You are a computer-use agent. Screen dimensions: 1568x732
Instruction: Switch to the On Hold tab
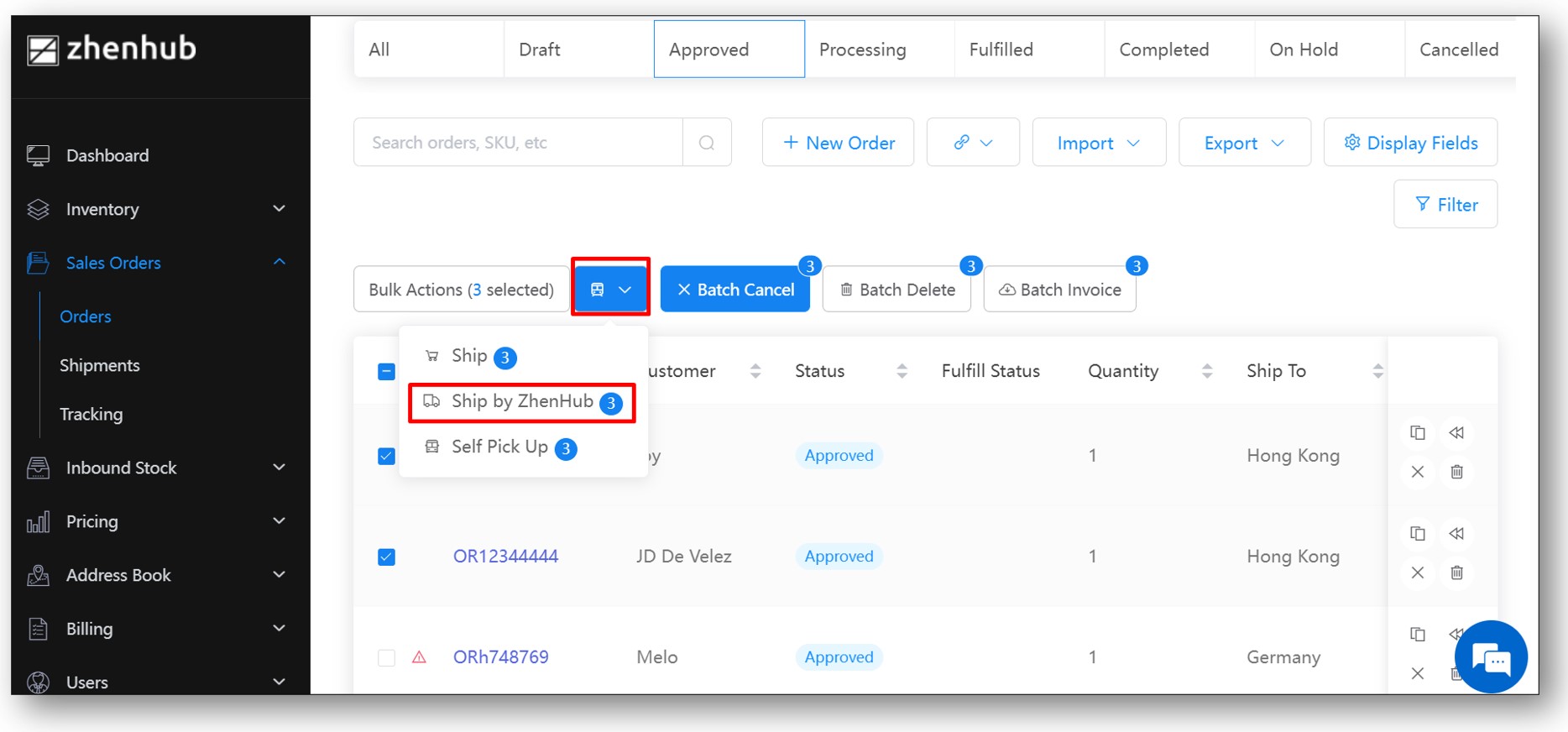point(1330,50)
